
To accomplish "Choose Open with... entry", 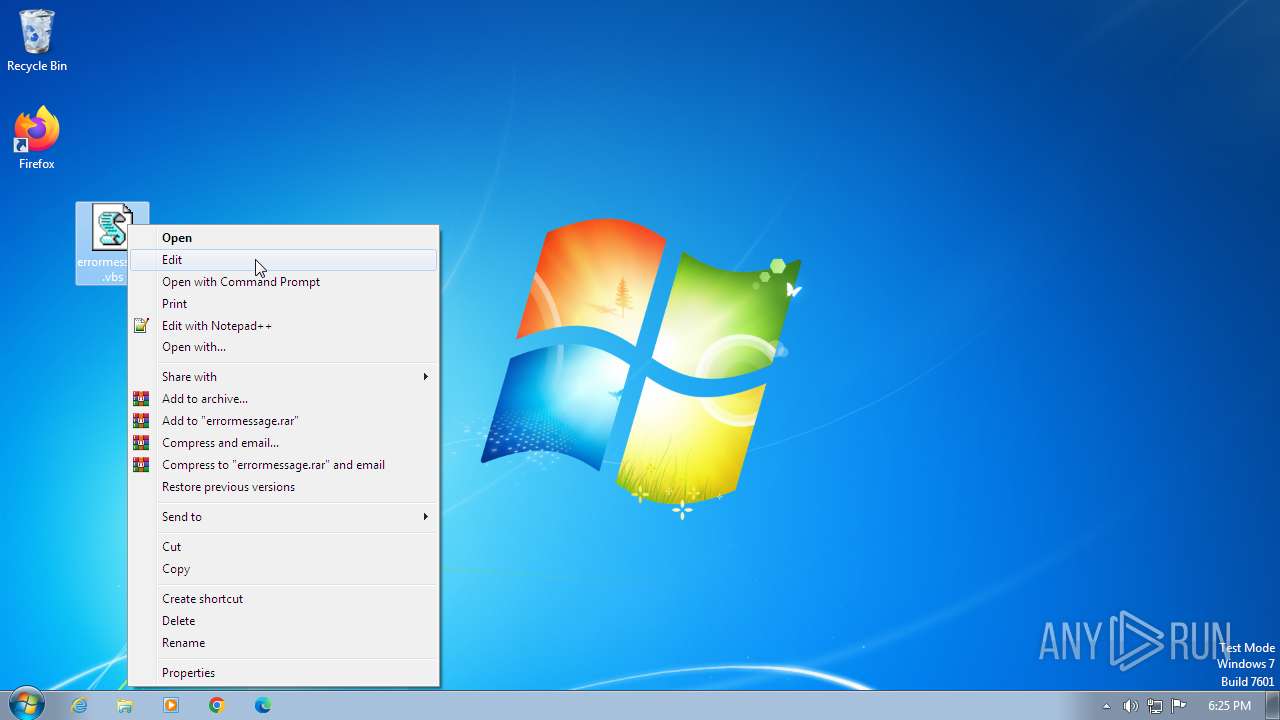I will pos(284,347).
